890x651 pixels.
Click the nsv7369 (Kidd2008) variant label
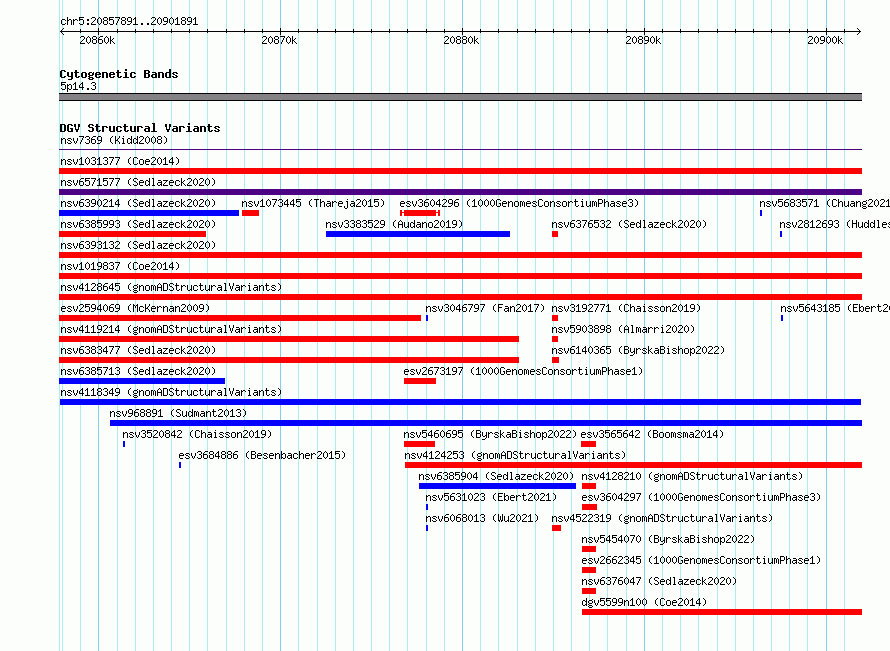[x=114, y=140]
